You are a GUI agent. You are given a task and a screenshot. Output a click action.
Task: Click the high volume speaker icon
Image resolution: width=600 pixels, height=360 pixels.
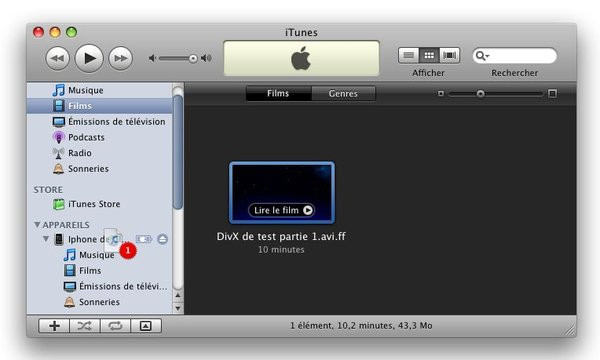[206, 58]
